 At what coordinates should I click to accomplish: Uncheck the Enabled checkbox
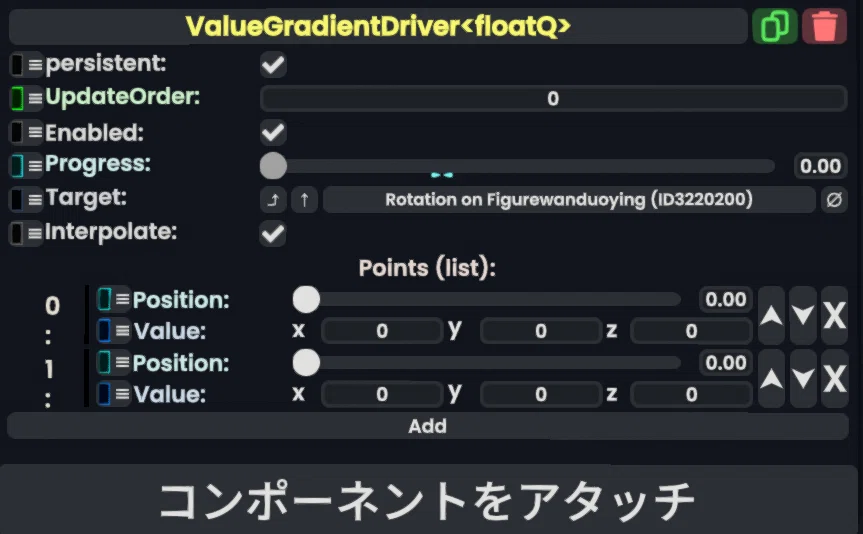[273, 133]
